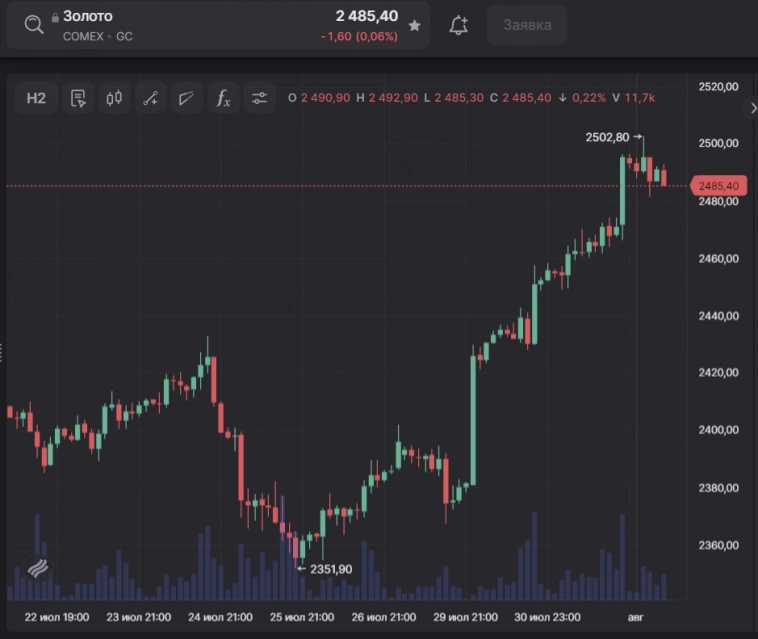Add Золото to favorites with the star
The width and height of the screenshot is (758, 639).
tap(414, 26)
